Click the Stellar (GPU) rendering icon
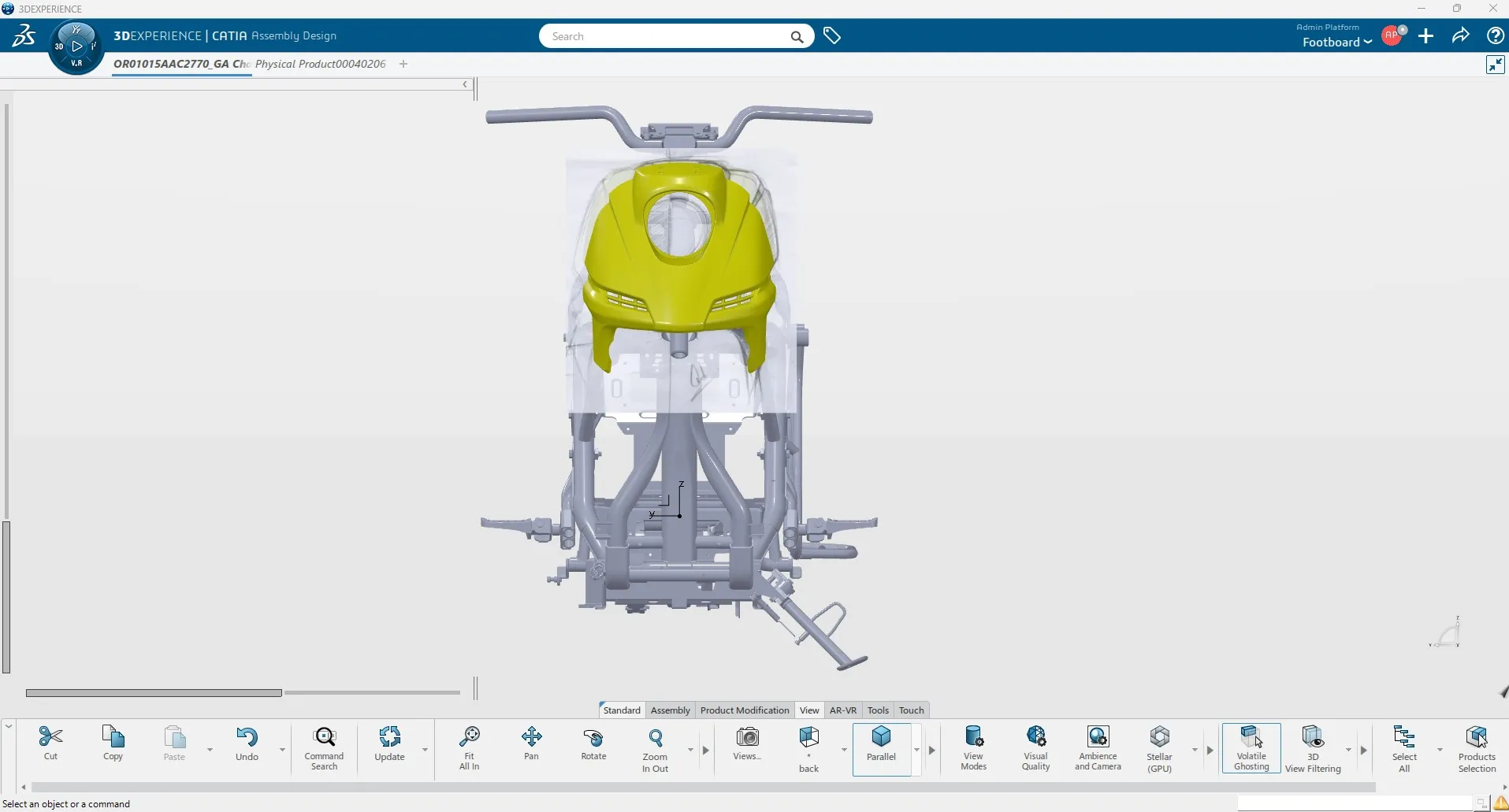Viewport: 1509px width, 812px height. [1158, 747]
